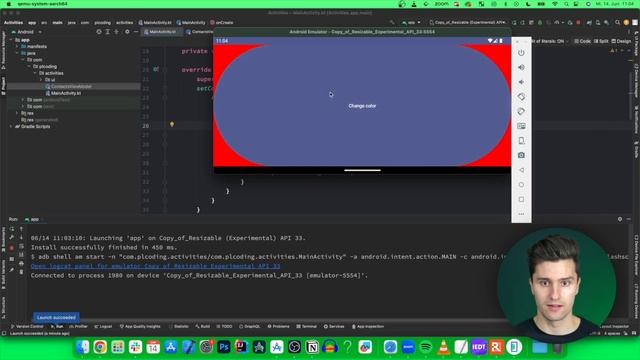Expand the res folder
The image size is (640, 360).
(x=17, y=113)
